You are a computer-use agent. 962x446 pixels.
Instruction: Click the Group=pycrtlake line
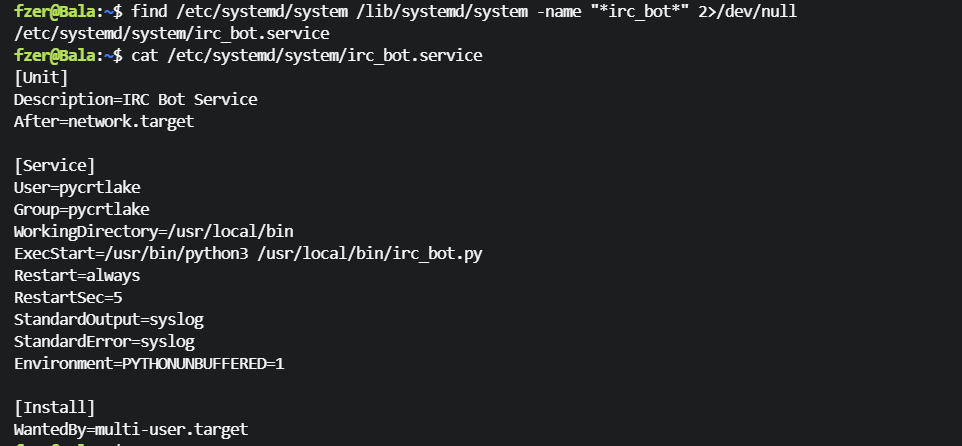coord(81,209)
